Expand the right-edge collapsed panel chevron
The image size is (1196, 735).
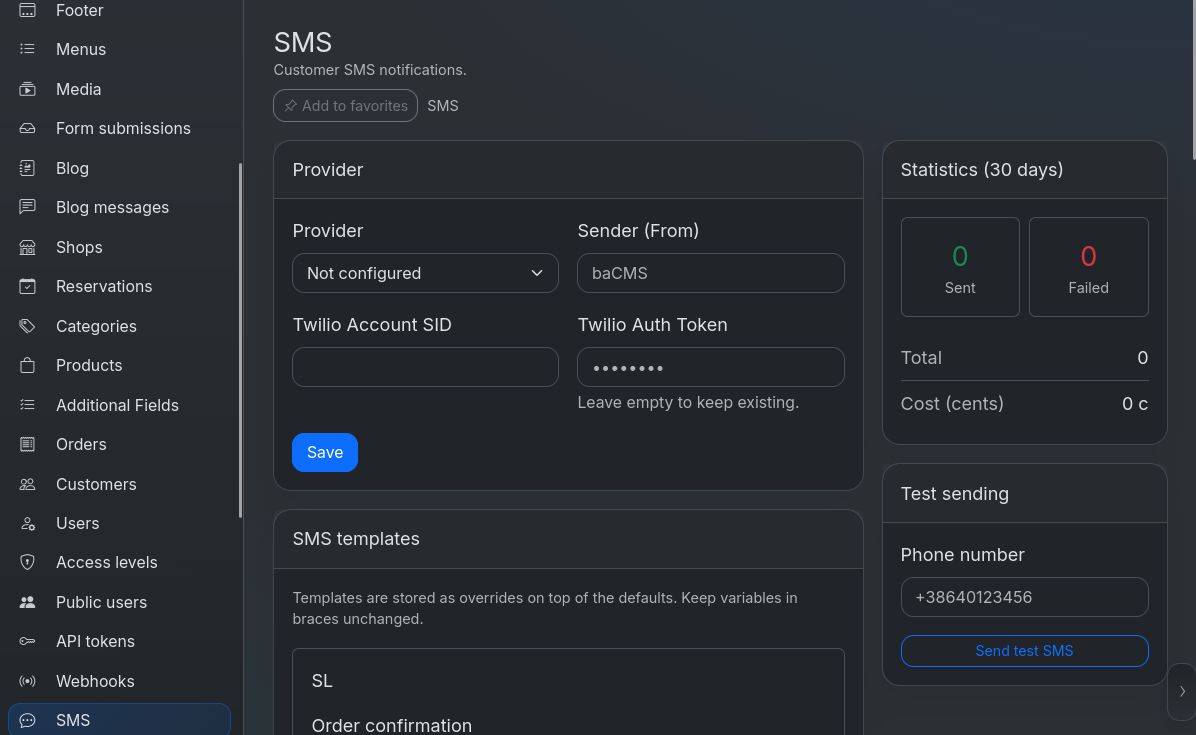pos(1182,692)
